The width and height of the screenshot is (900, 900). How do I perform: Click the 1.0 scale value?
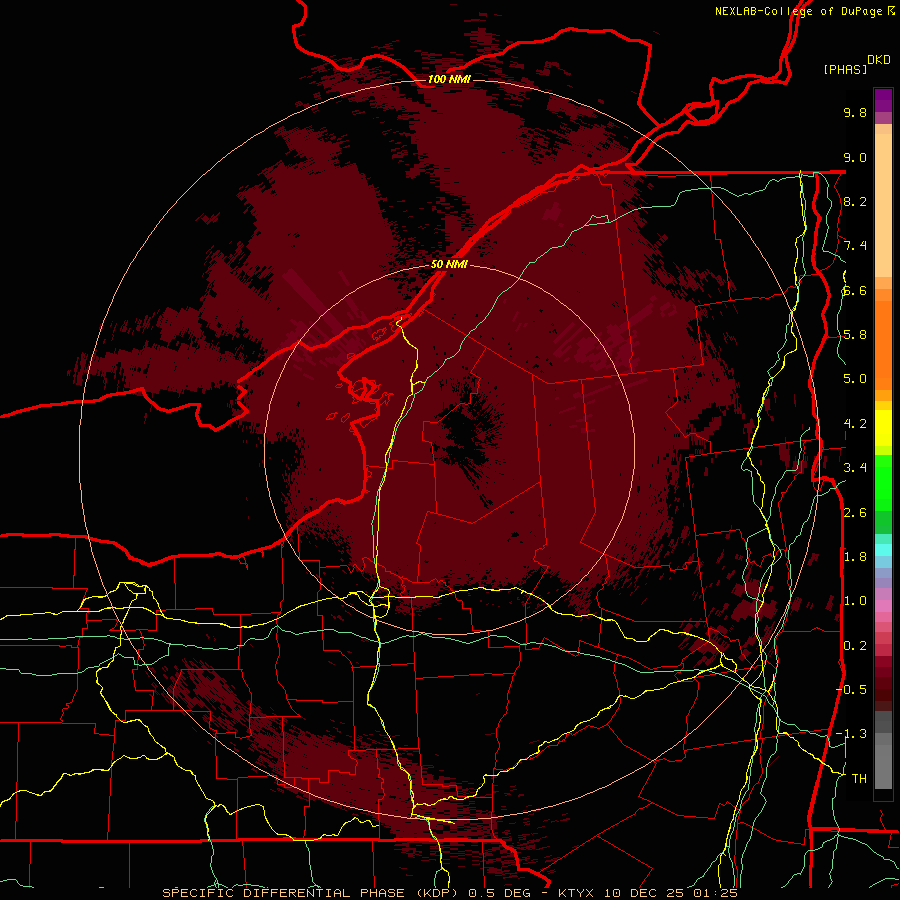855,601
